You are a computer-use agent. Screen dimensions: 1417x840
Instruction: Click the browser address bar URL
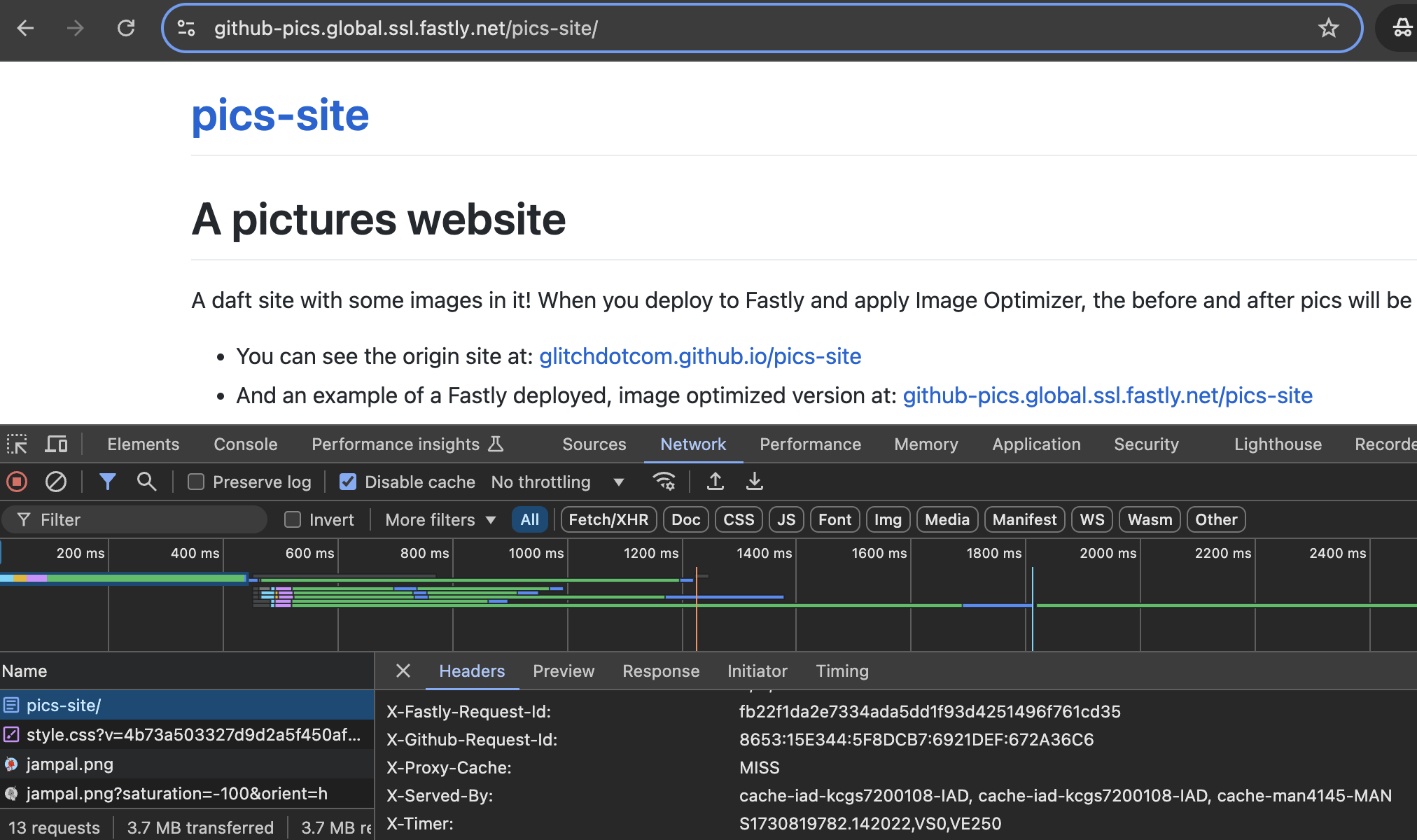pos(406,28)
